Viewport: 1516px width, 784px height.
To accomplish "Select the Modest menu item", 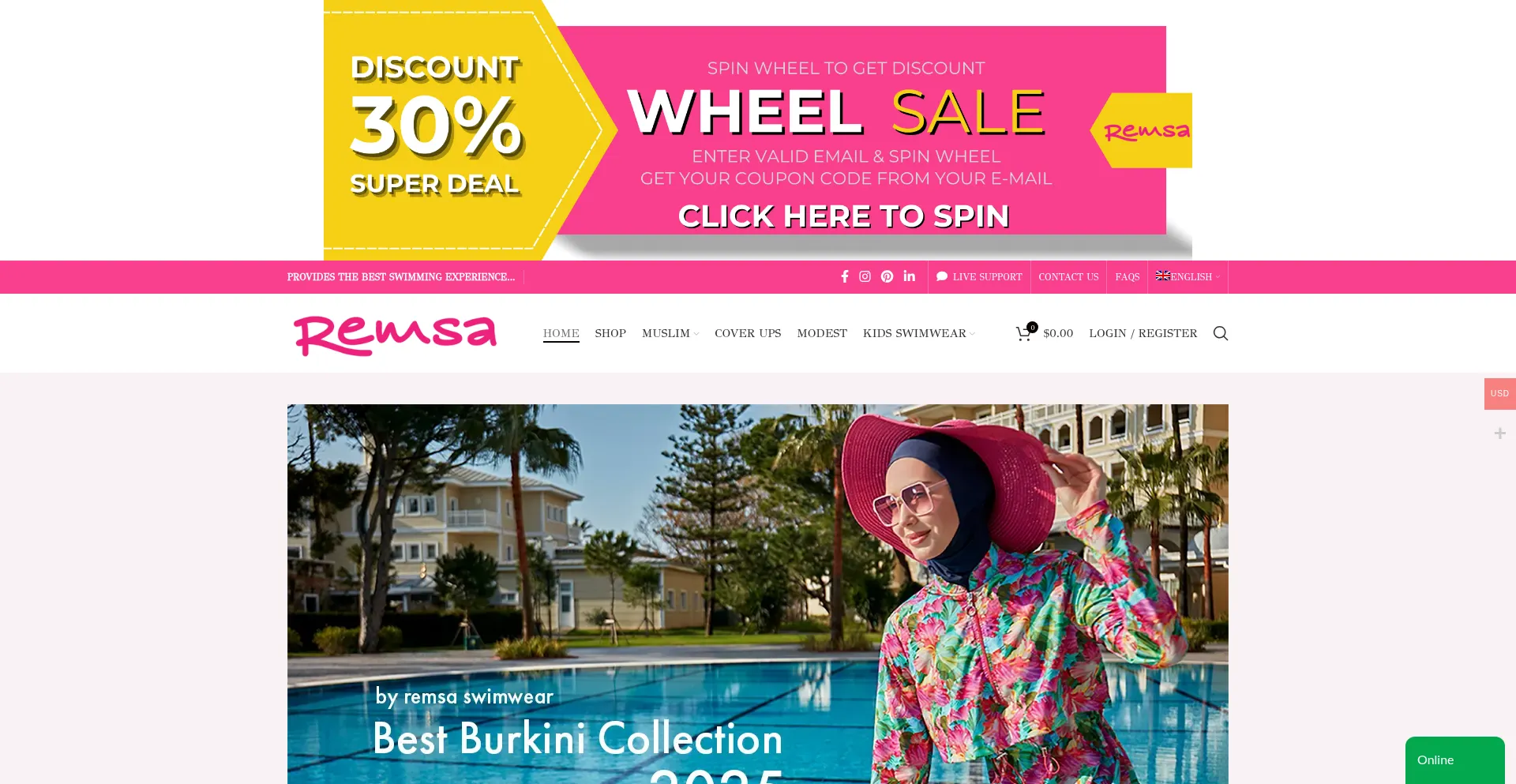I will 822,333.
